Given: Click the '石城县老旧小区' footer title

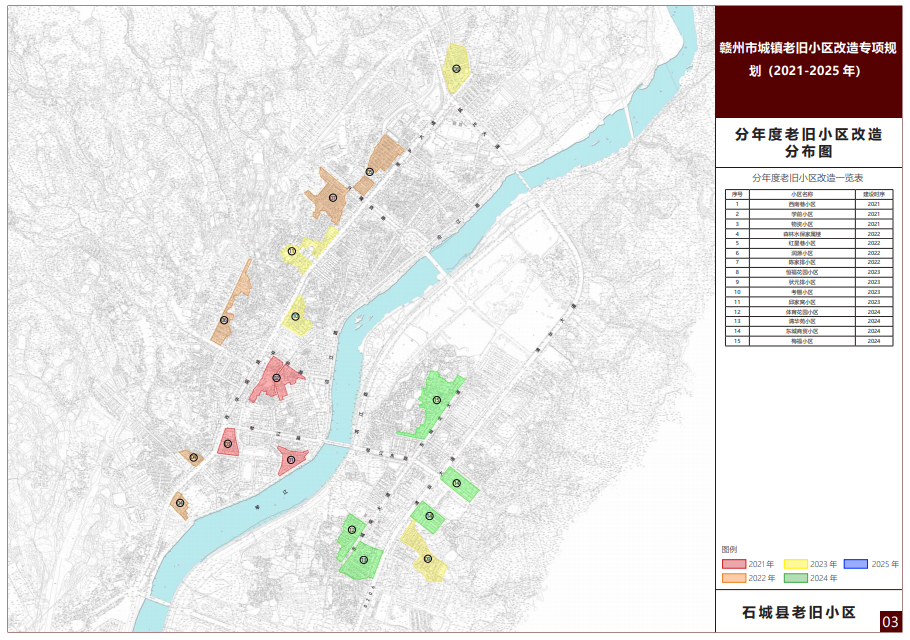Looking at the screenshot, I should coord(799,612).
